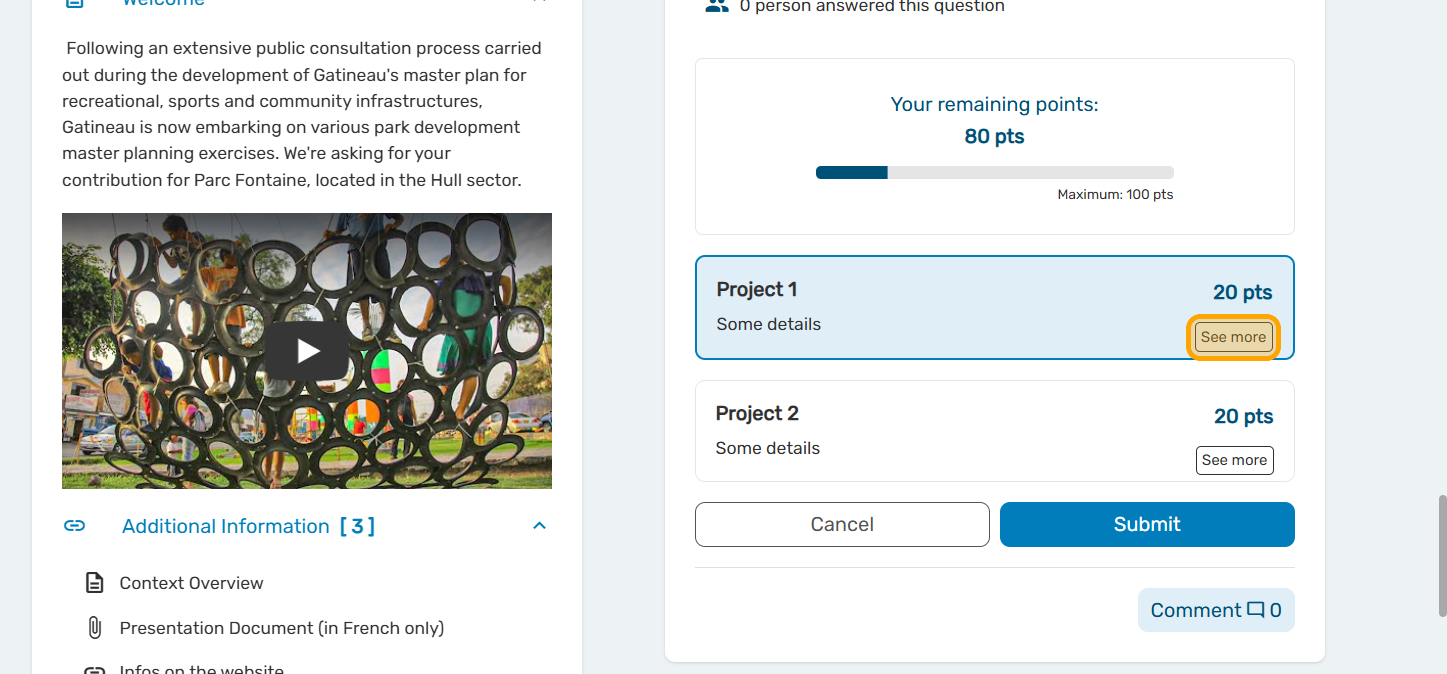Click the Additional Information [3] heading
1447x674 pixels.
(x=248, y=526)
